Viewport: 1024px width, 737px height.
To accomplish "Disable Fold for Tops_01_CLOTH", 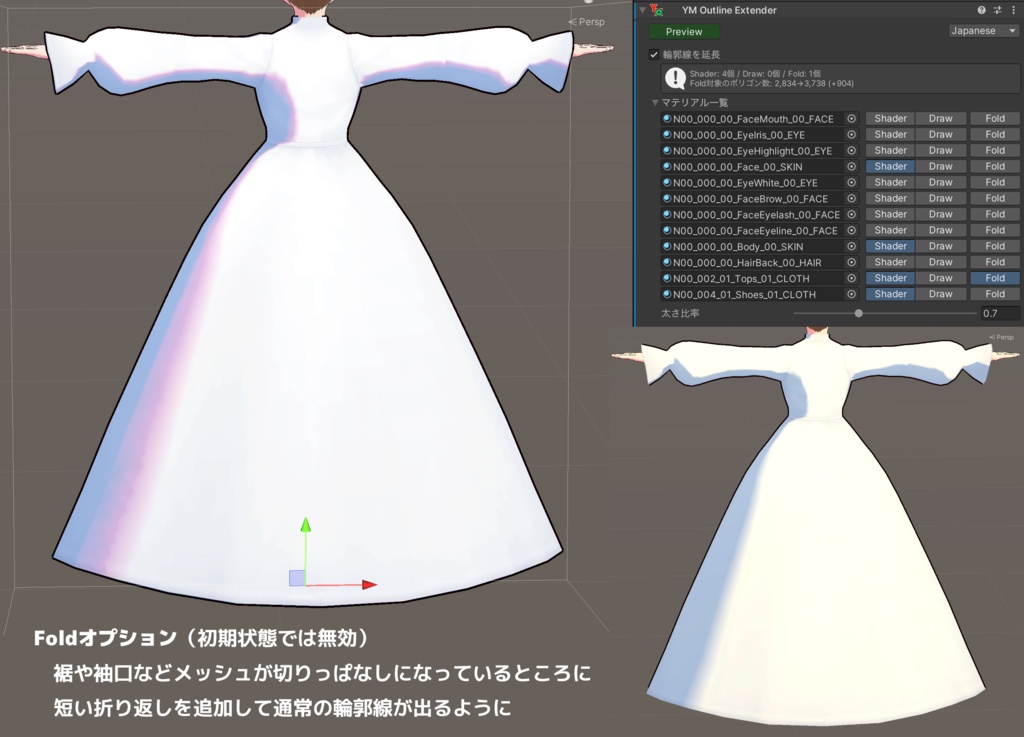I will pyautogui.click(x=995, y=278).
